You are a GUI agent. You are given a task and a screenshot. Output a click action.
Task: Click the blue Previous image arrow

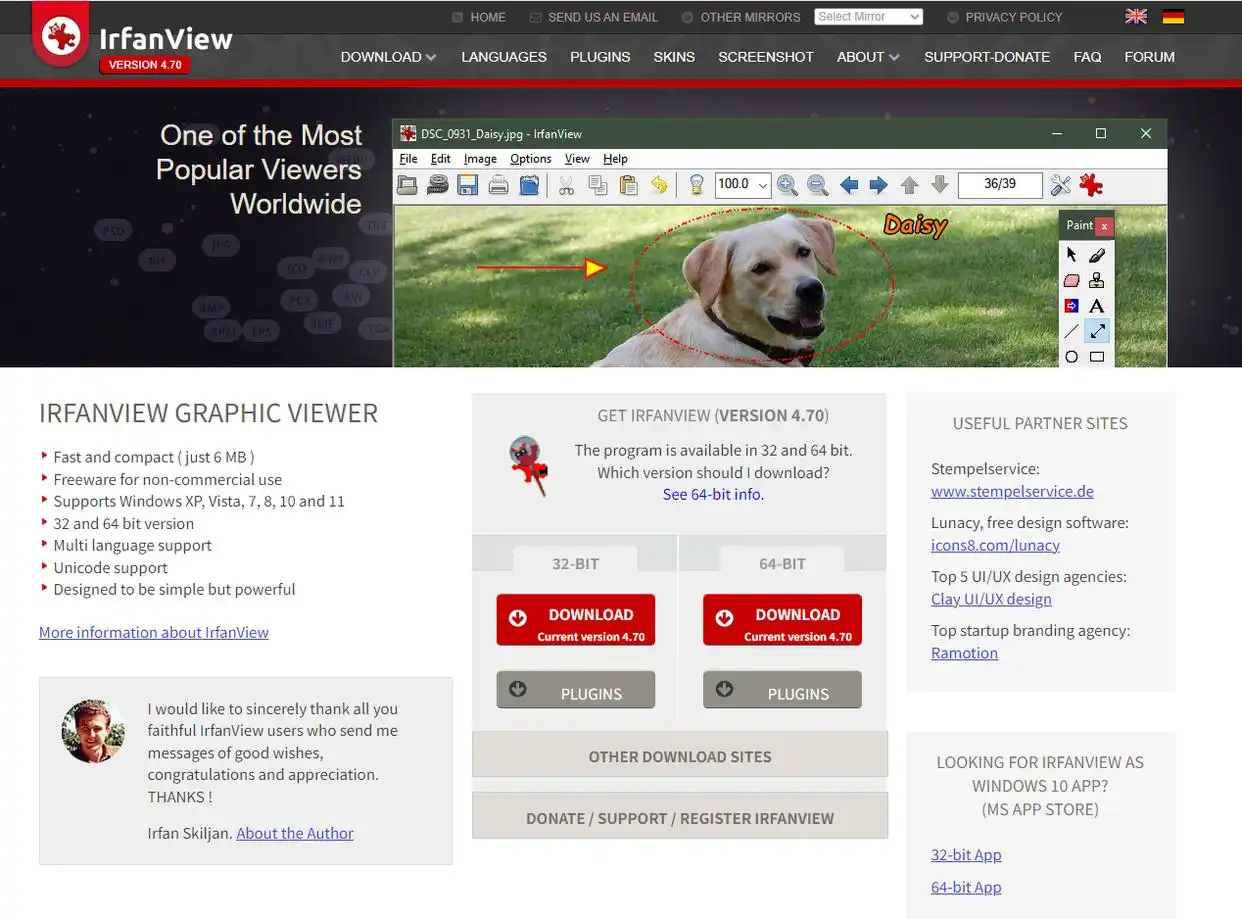(849, 185)
